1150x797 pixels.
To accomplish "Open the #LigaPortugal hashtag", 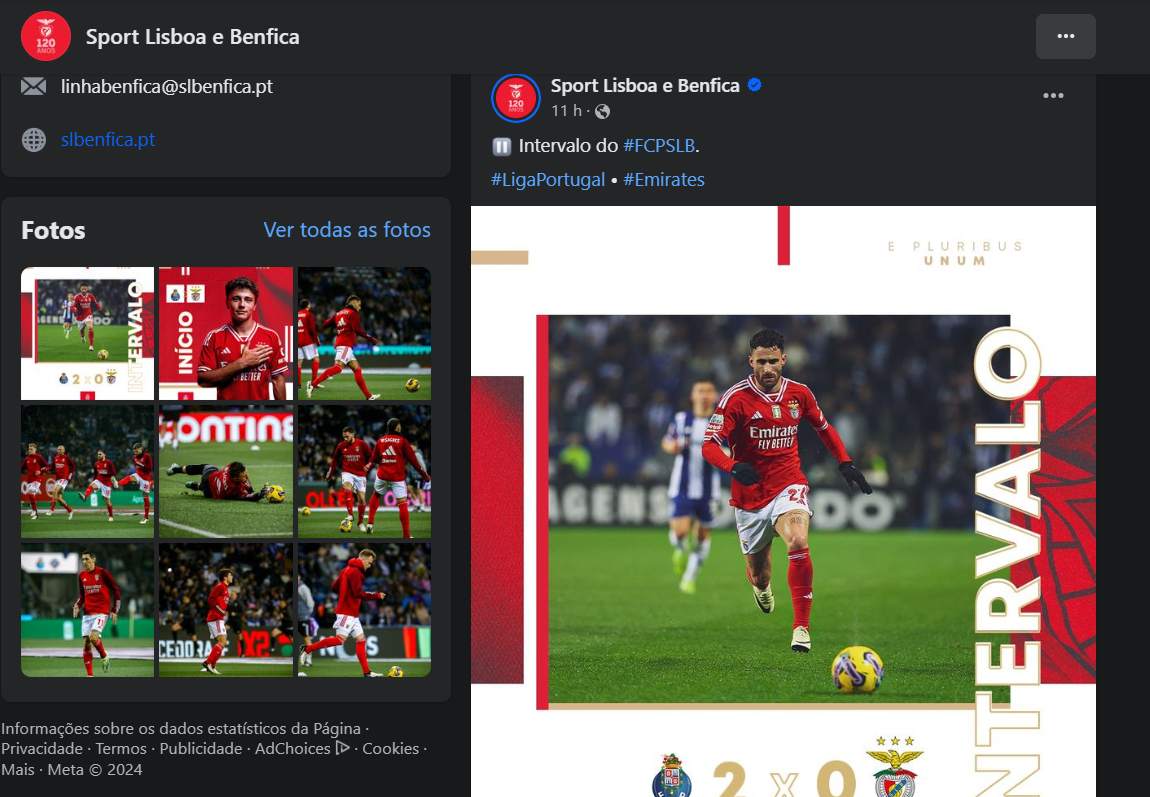I will pyautogui.click(x=548, y=180).
